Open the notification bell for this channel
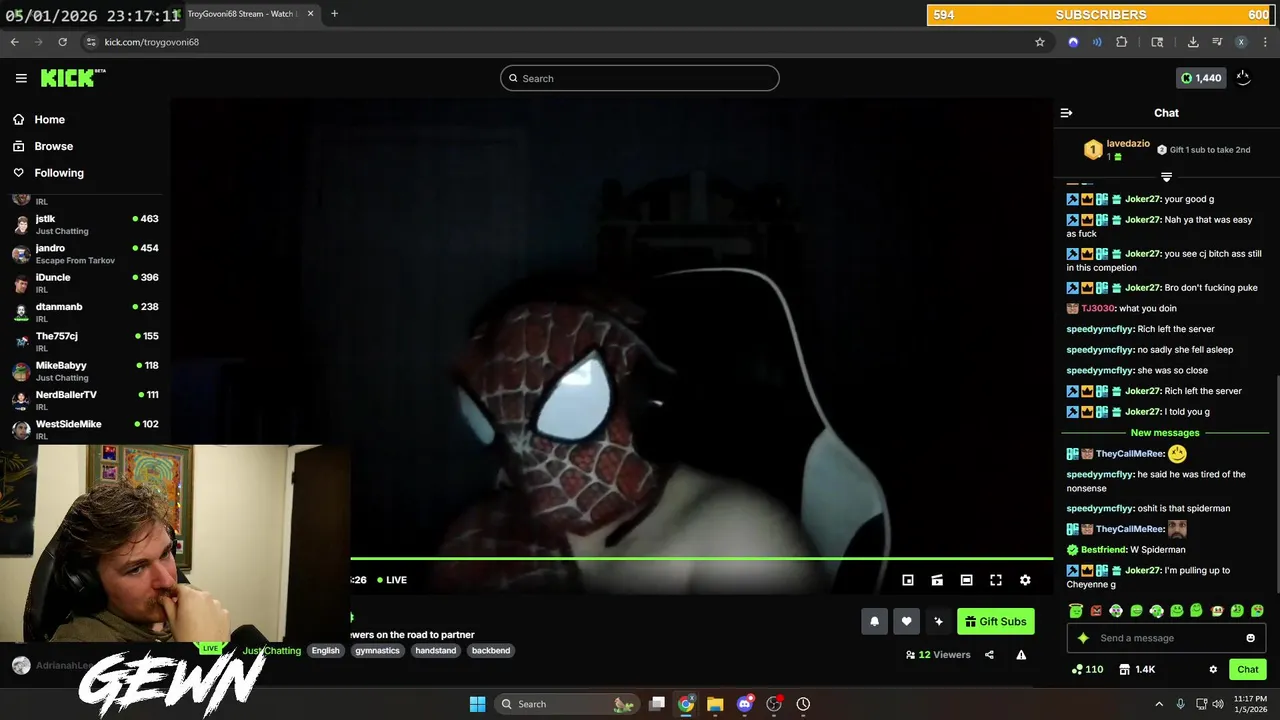The image size is (1280, 720). click(x=874, y=621)
